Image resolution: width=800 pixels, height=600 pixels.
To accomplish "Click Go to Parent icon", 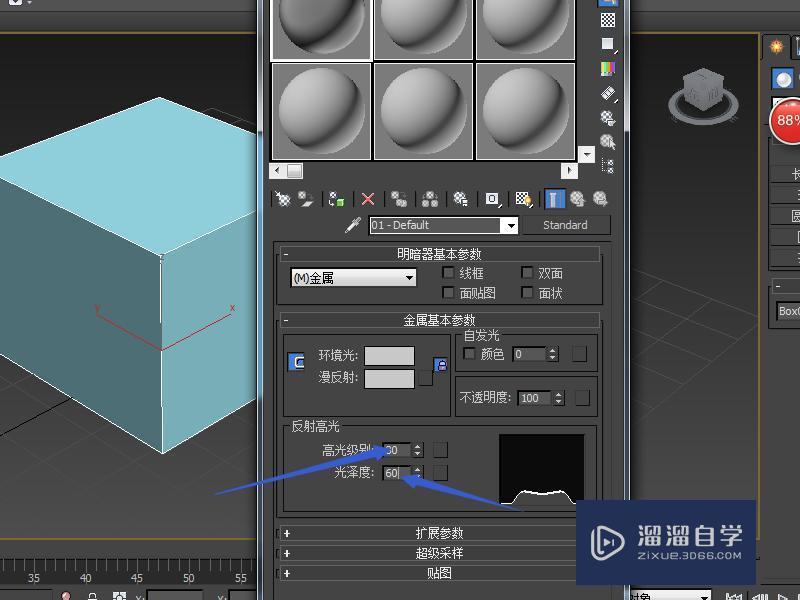I will click(x=577, y=198).
